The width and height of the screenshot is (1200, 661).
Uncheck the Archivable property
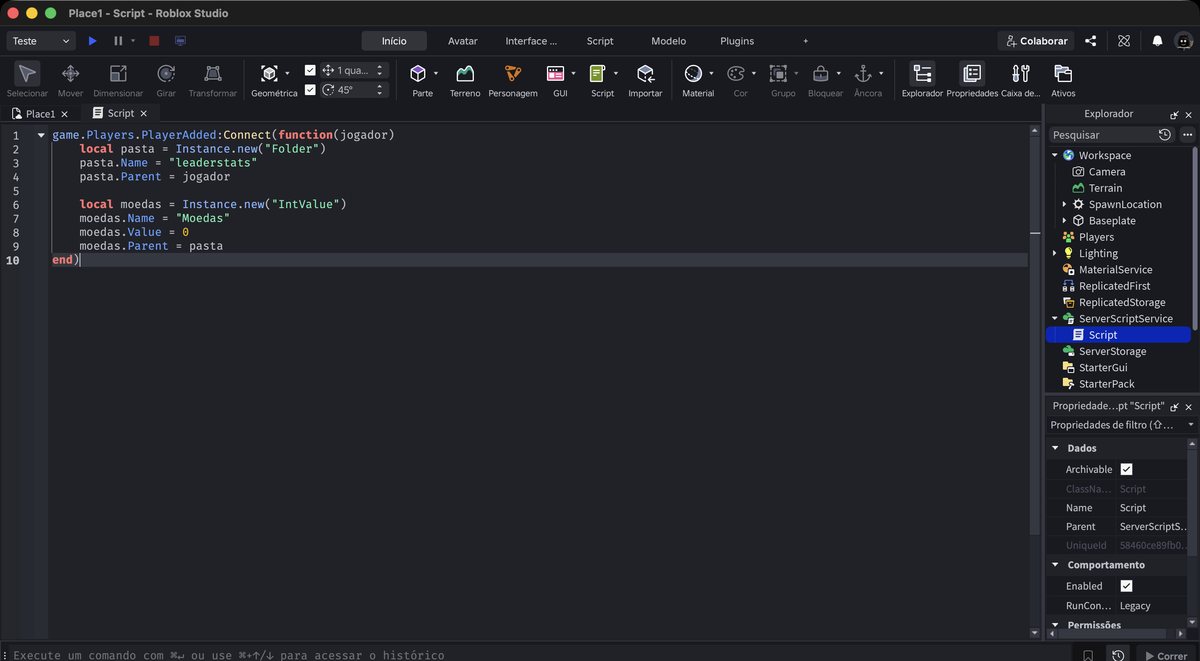(x=1126, y=469)
